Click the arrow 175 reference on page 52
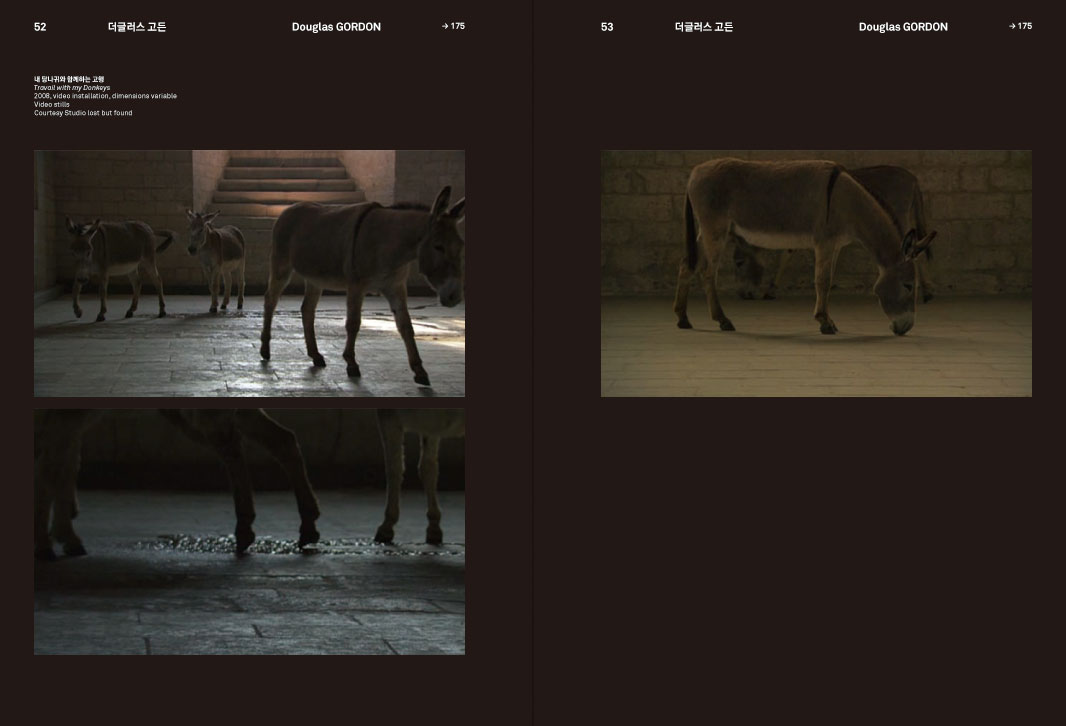1066x726 pixels. 453,26
